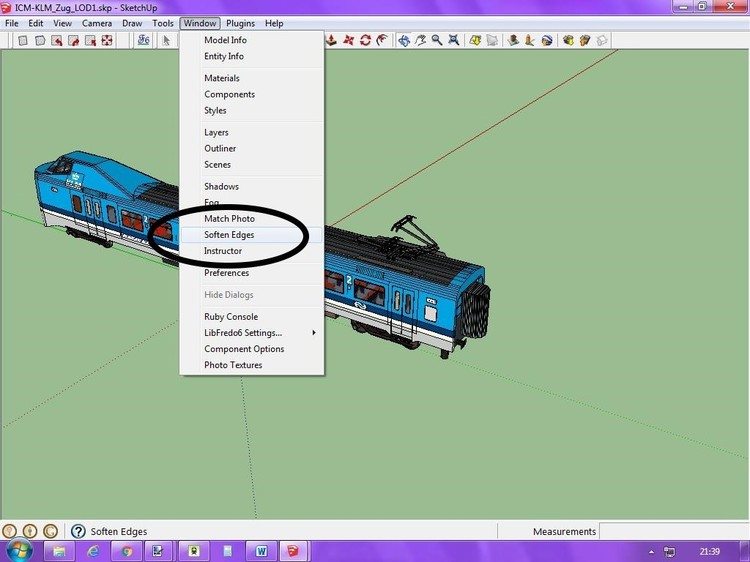Open the Edit menu
Image resolution: width=750 pixels, height=562 pixels.
pyautogui.click(x=35, y=23)
